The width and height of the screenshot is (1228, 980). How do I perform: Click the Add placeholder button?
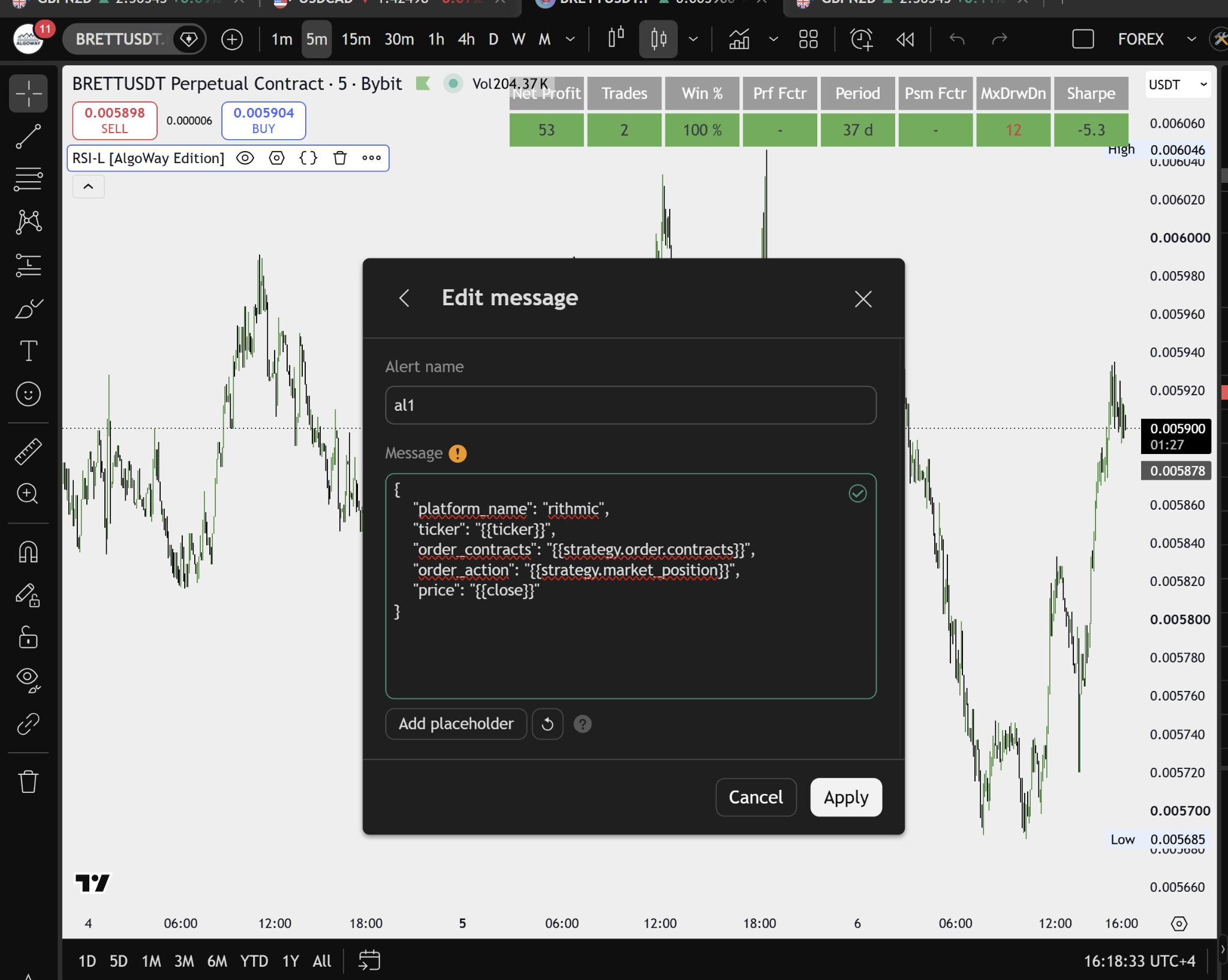[x=456, y=724]
